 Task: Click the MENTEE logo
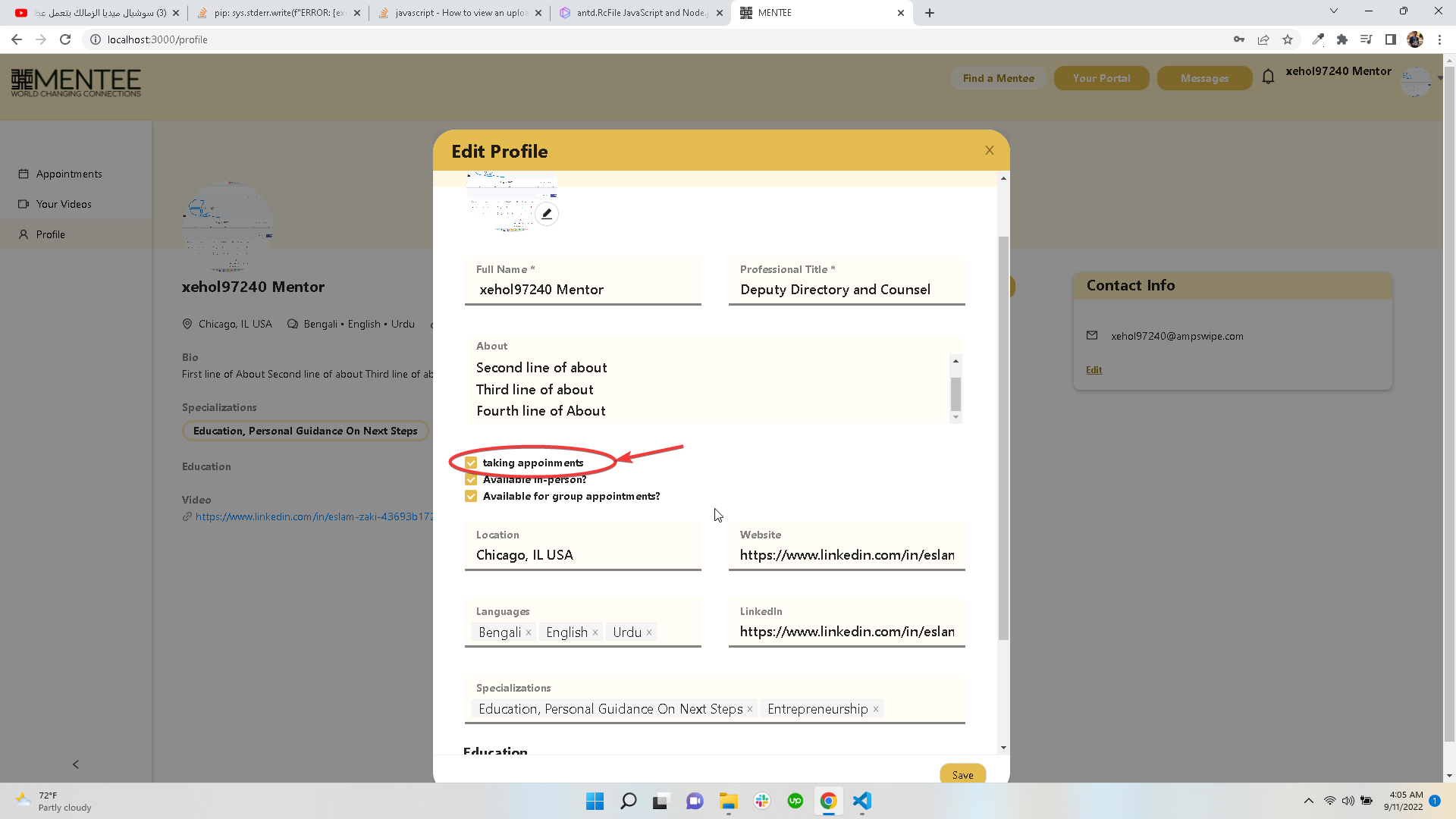(76, 82)
